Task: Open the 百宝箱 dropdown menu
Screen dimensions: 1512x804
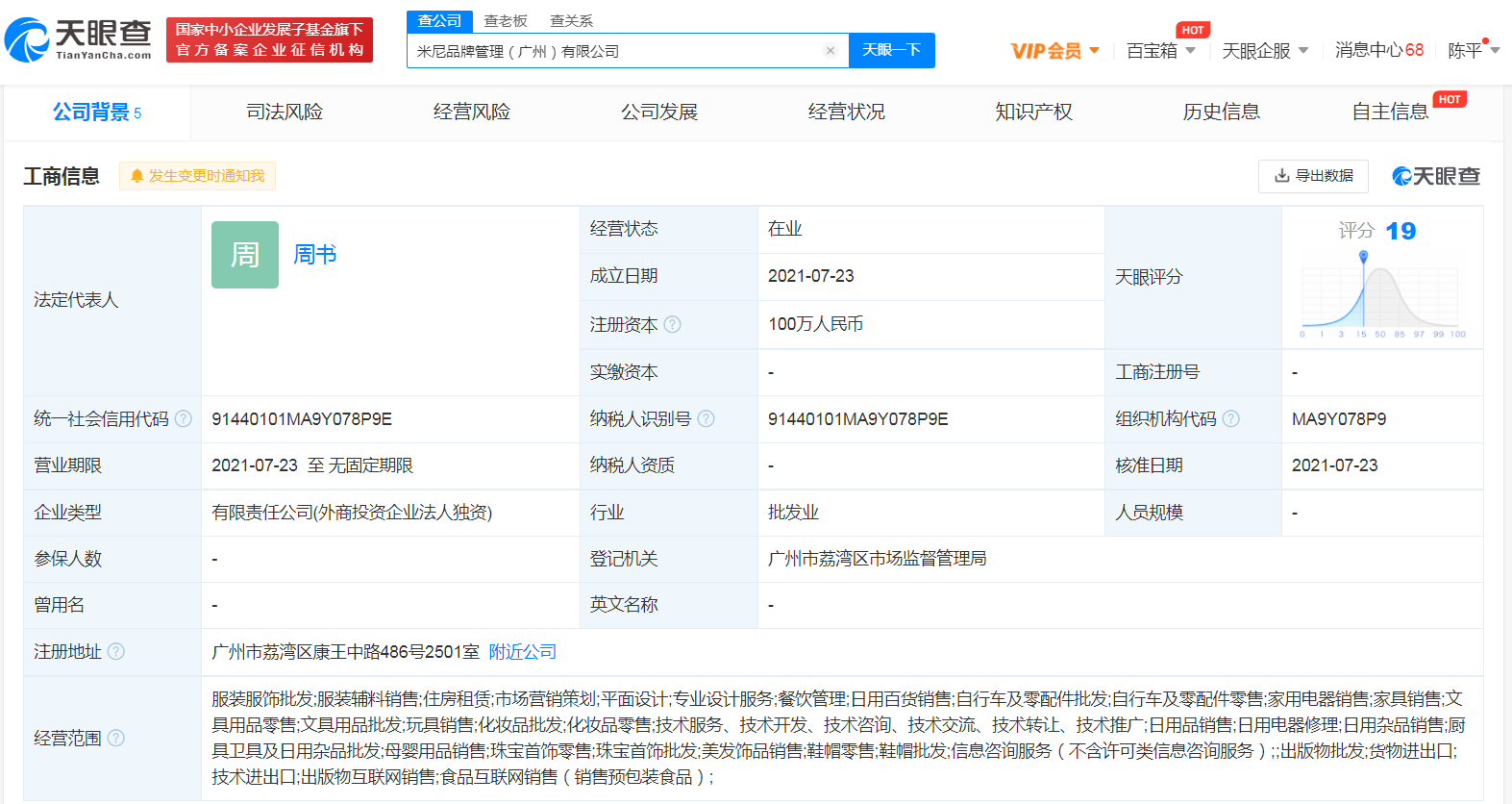Action: [x=1160, y=51]
